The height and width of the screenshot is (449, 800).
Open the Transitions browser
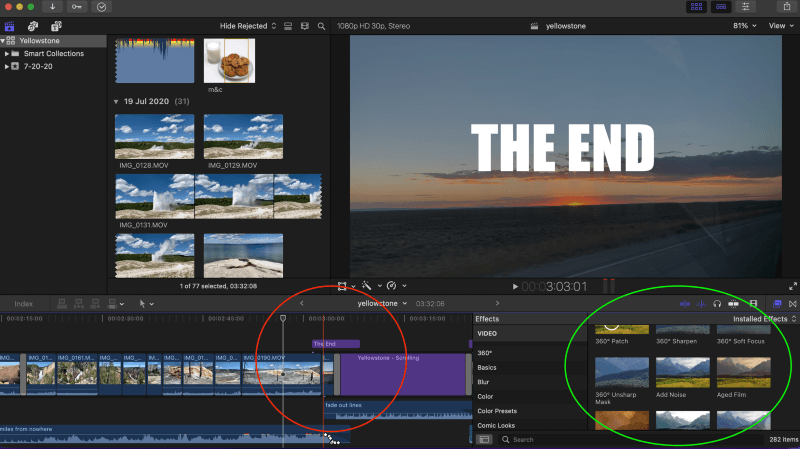coord(792,304)
